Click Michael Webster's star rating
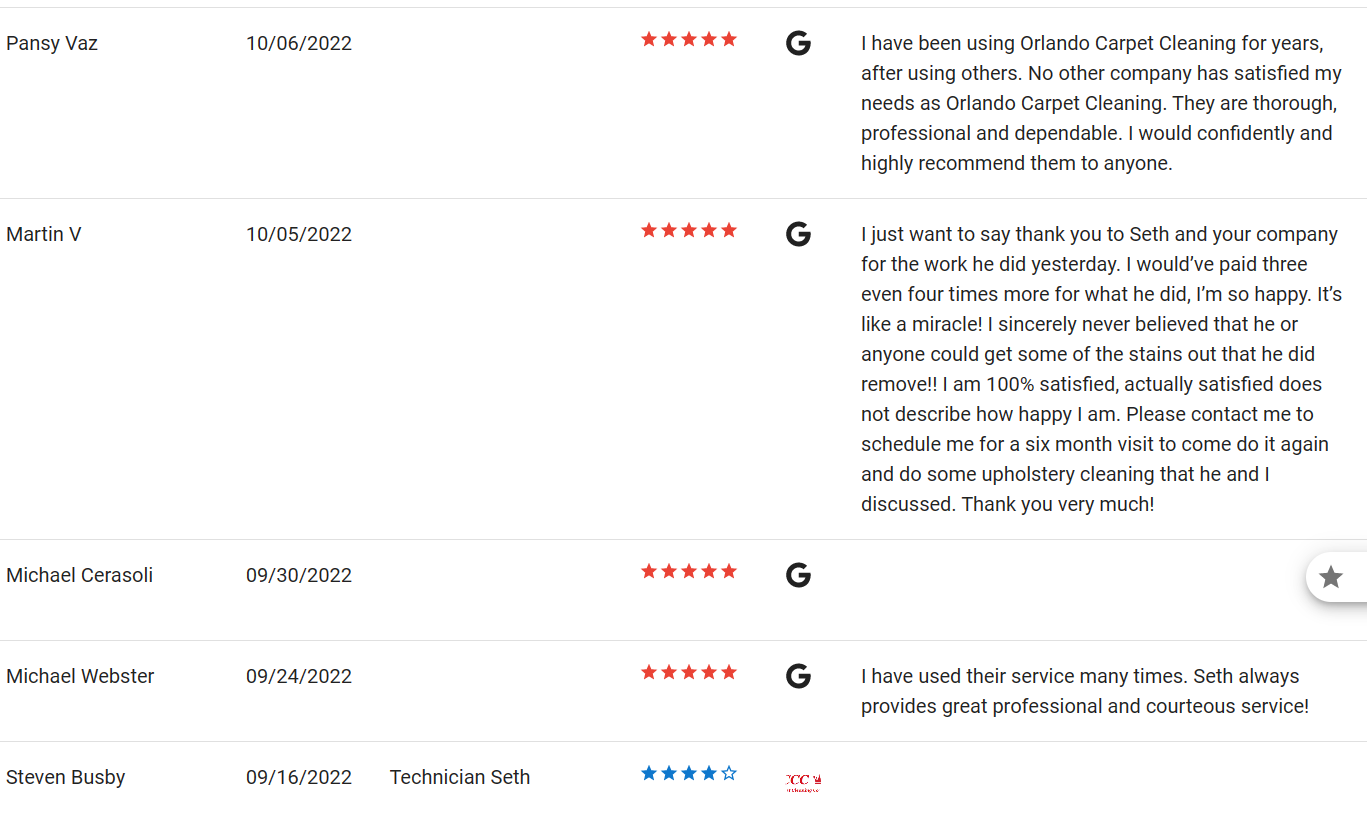 689,672
